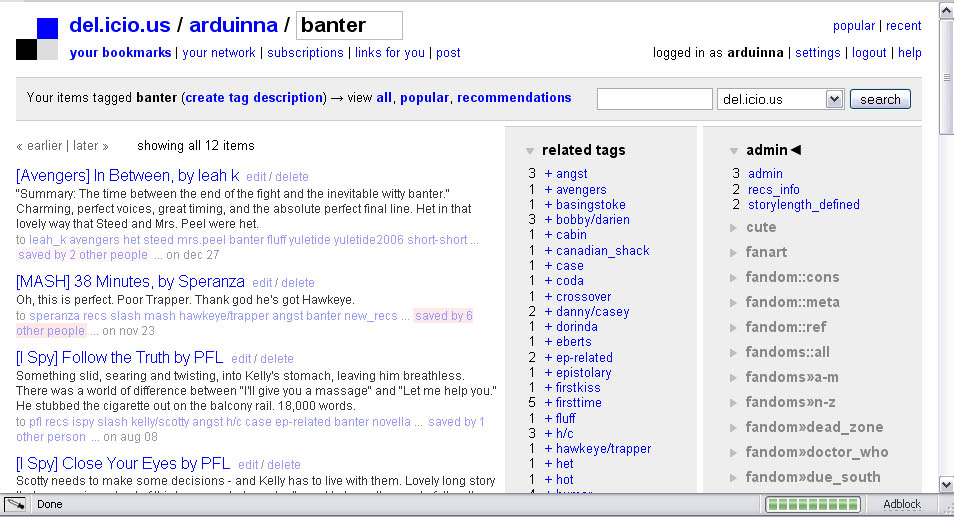Click the vertical scrollbar up arrow

tap(947, 10)
